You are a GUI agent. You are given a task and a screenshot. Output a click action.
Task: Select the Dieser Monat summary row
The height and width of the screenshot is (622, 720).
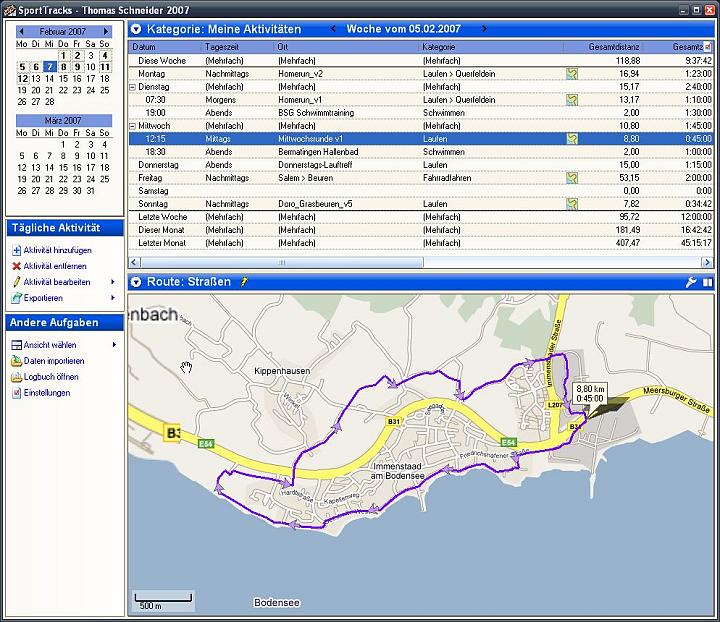click(421, 230)
